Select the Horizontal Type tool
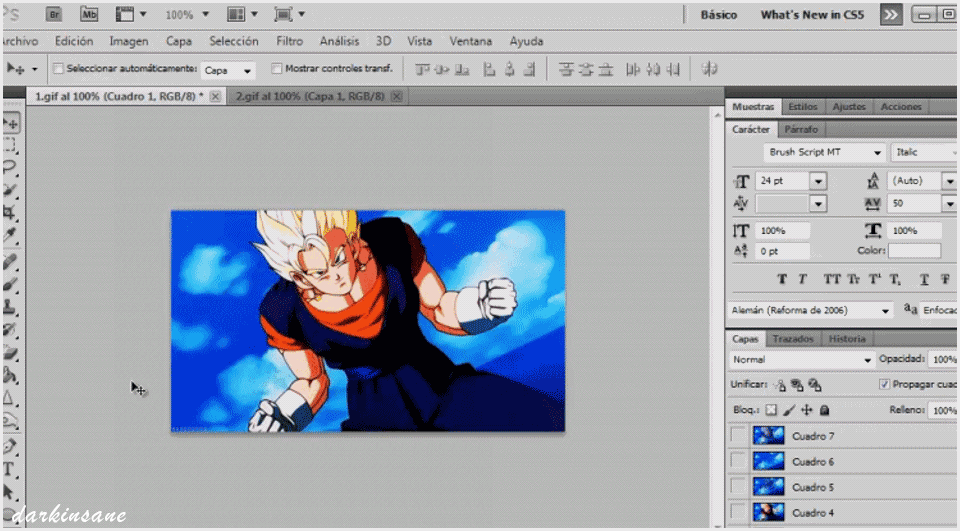The width and height of the screenshot is (960, 531). [9, 470]
